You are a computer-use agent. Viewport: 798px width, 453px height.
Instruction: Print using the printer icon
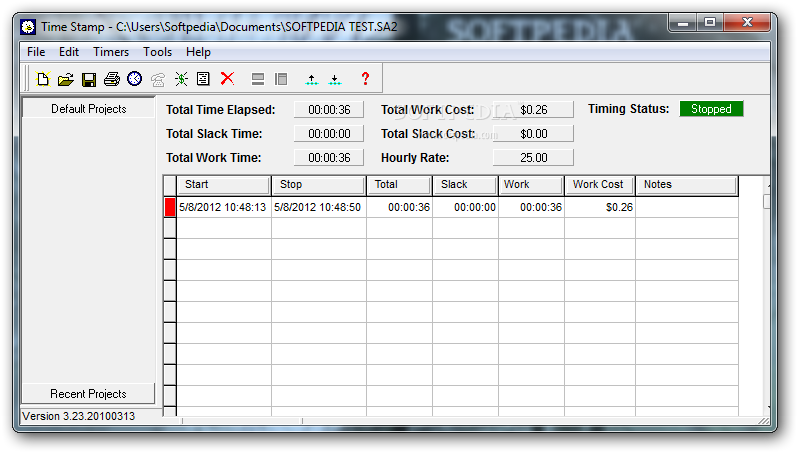(x=112, y=79)
